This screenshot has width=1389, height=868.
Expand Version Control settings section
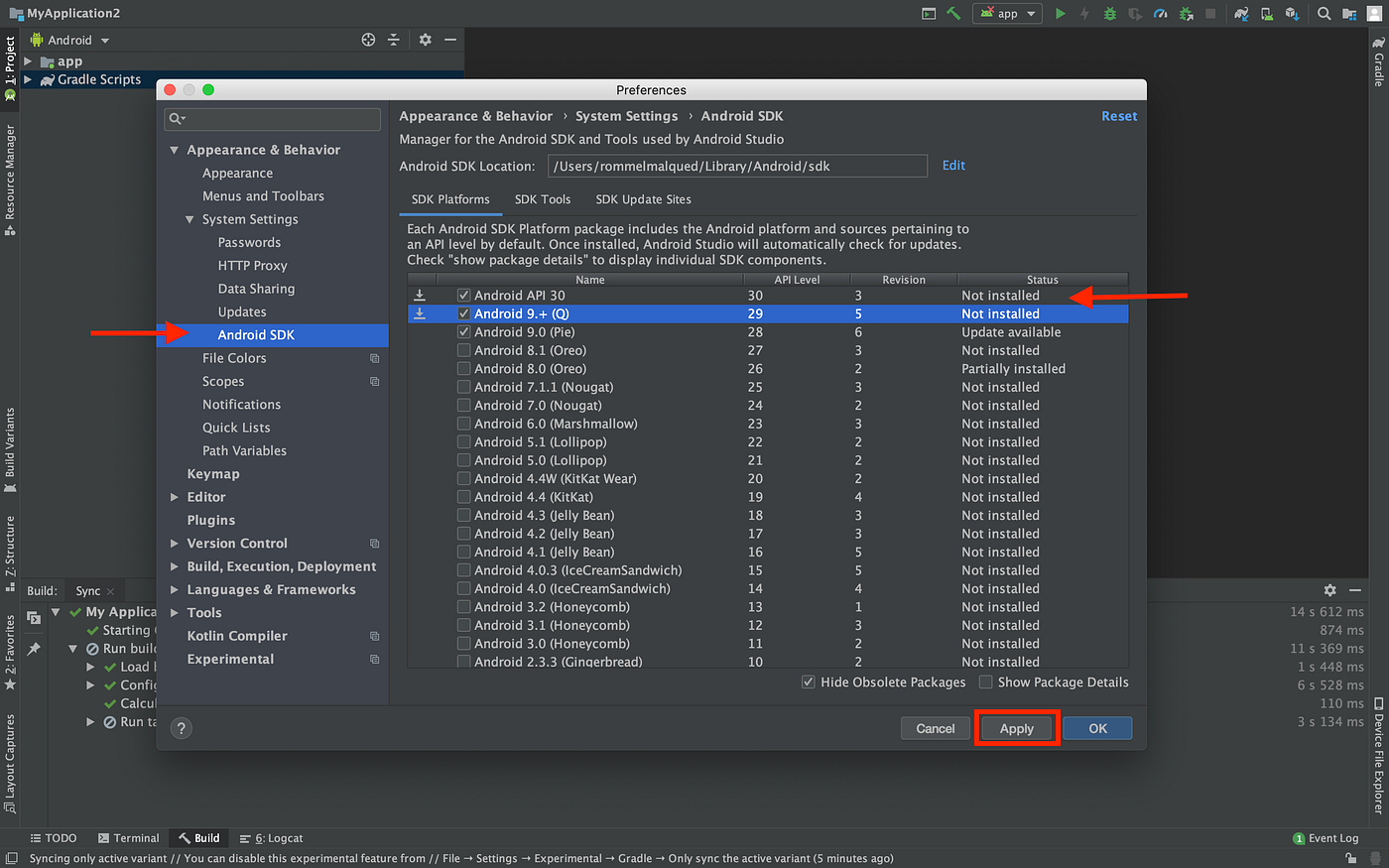[175, 544]
